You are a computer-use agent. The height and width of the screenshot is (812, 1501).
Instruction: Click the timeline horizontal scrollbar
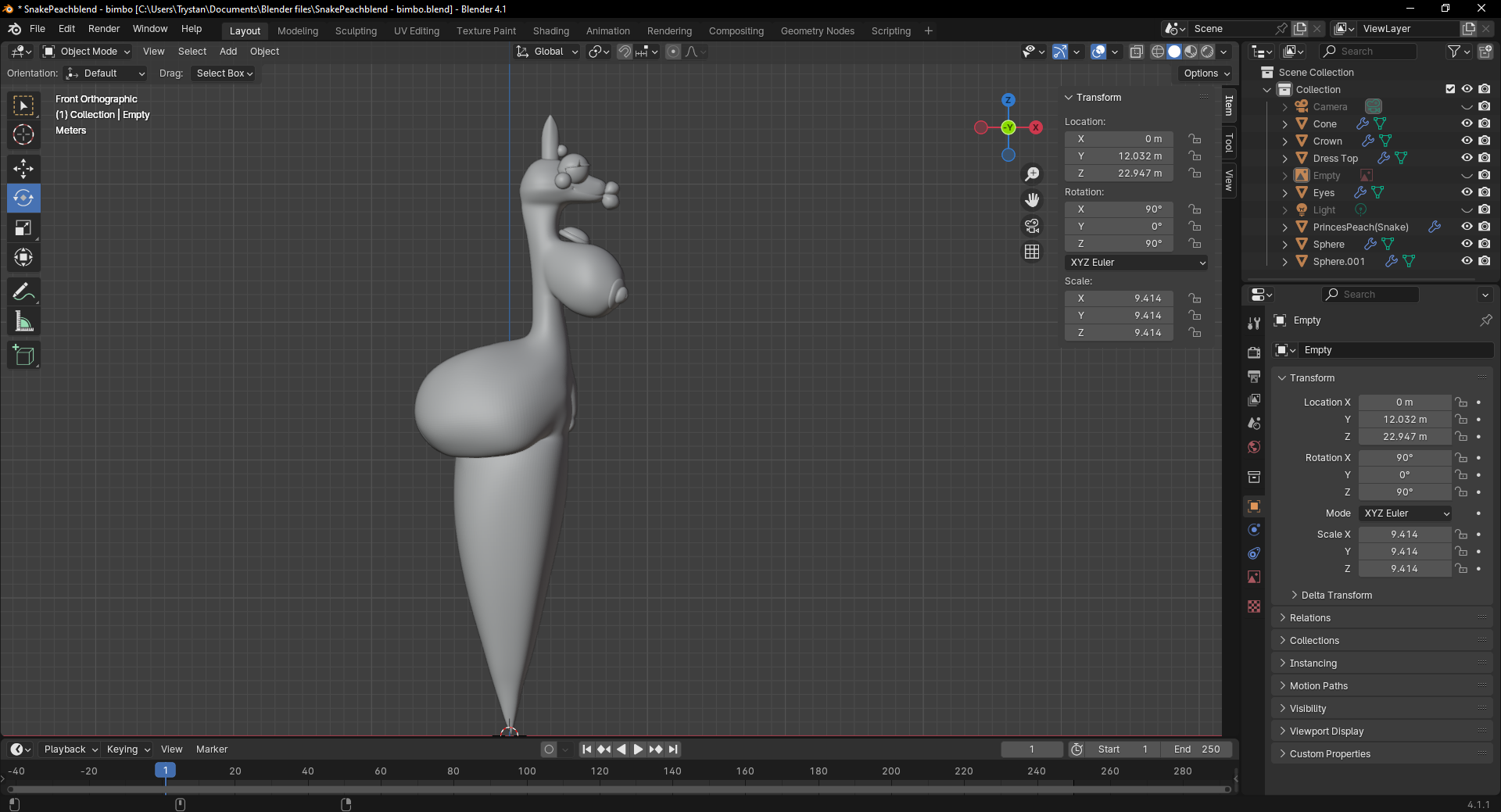click(618, 789)
